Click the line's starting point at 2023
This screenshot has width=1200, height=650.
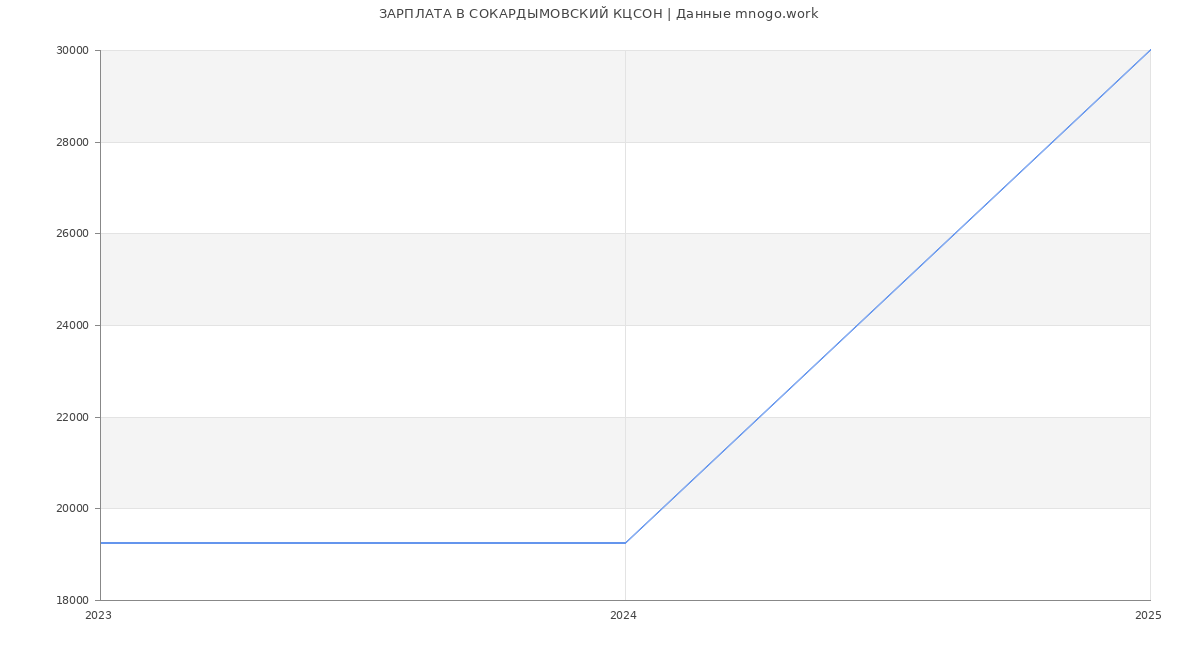101,543
